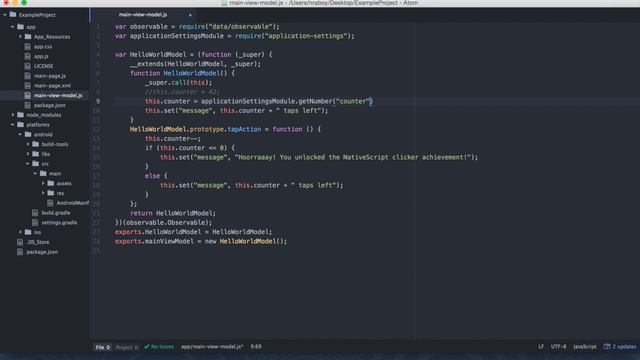This screenshot has width=640, height=360.
Task: Expand the assets folder arrow
Action: 43,183
